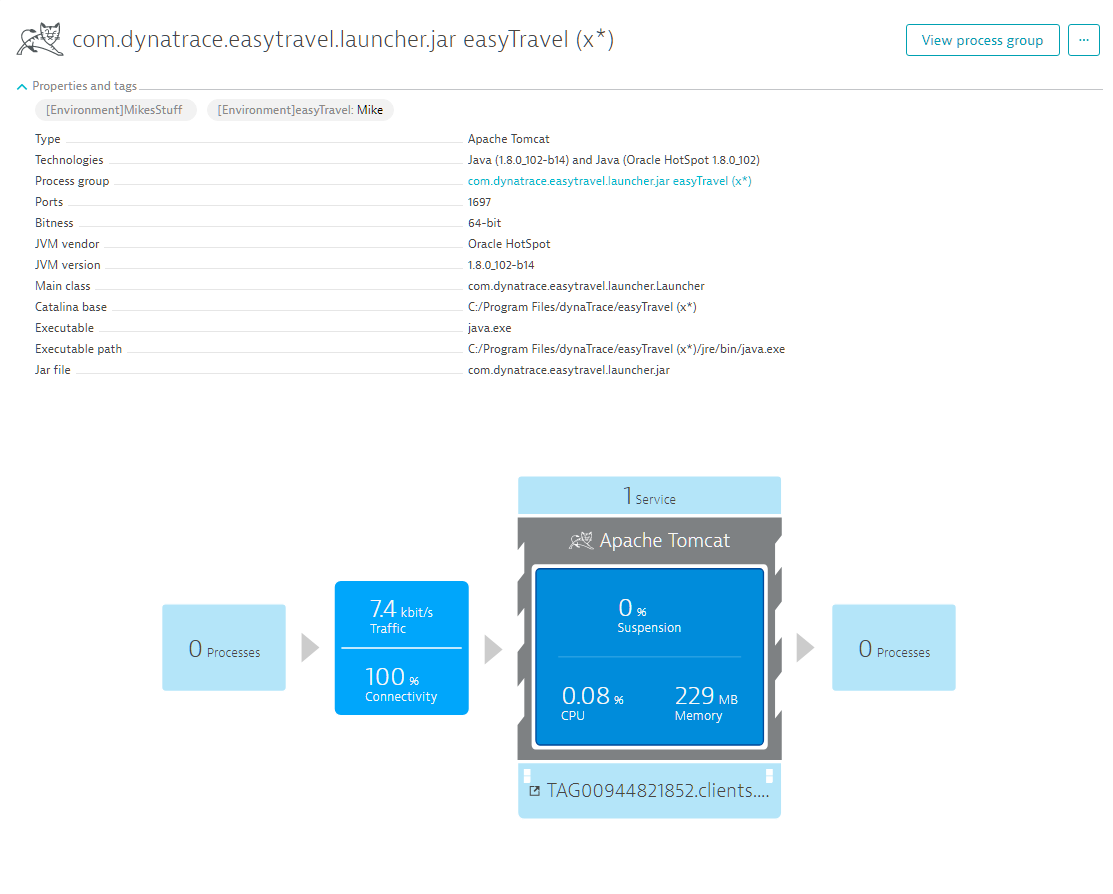
Task: Click View process group button
Action: click(x=982, y=40)
